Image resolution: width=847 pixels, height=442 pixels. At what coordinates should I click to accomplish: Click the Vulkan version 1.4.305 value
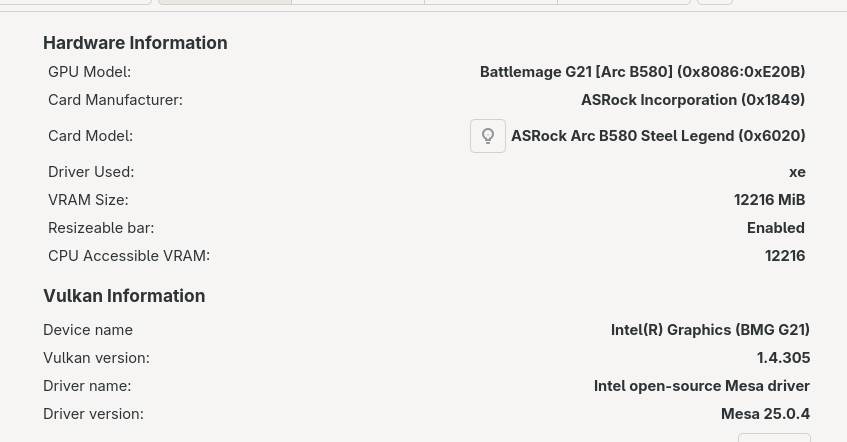click(x=783, y=358)
